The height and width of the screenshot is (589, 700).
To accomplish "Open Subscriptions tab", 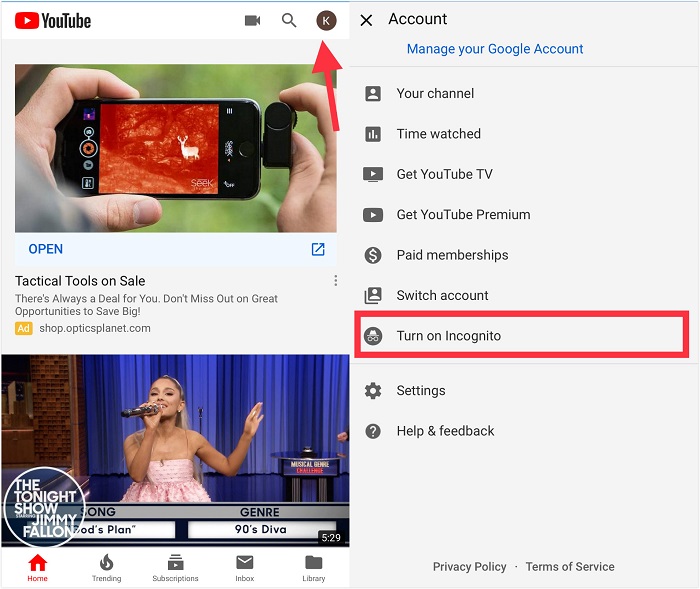I will 175,568.
